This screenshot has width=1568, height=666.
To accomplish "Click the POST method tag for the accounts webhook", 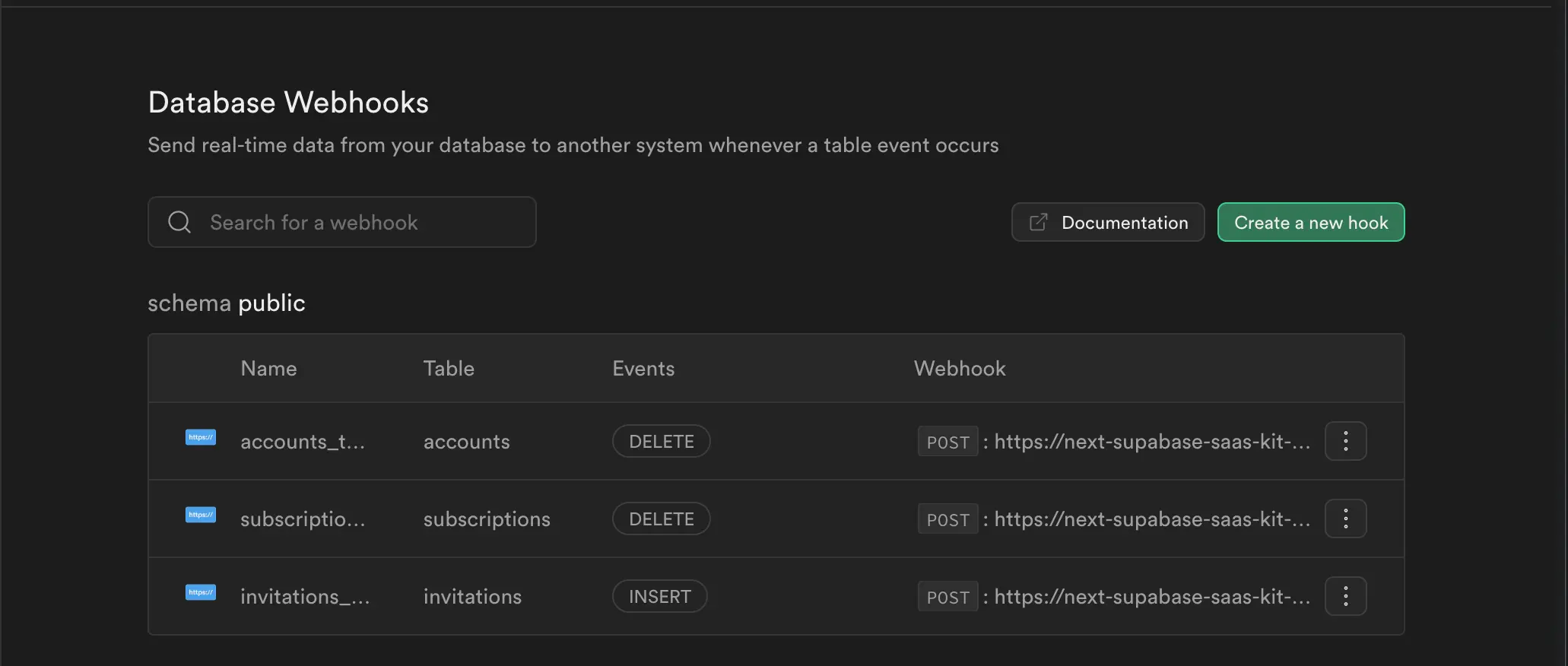I will coord(947,442).
